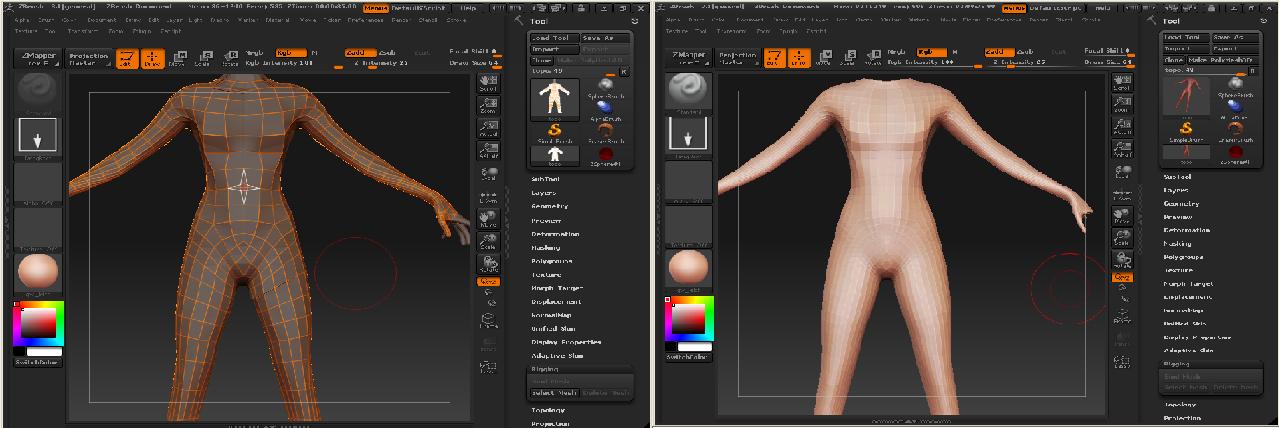1279x428 pixels.
Task: Choose Scale transform icon in wireframe window toolbar
Action: click(202, 58)
